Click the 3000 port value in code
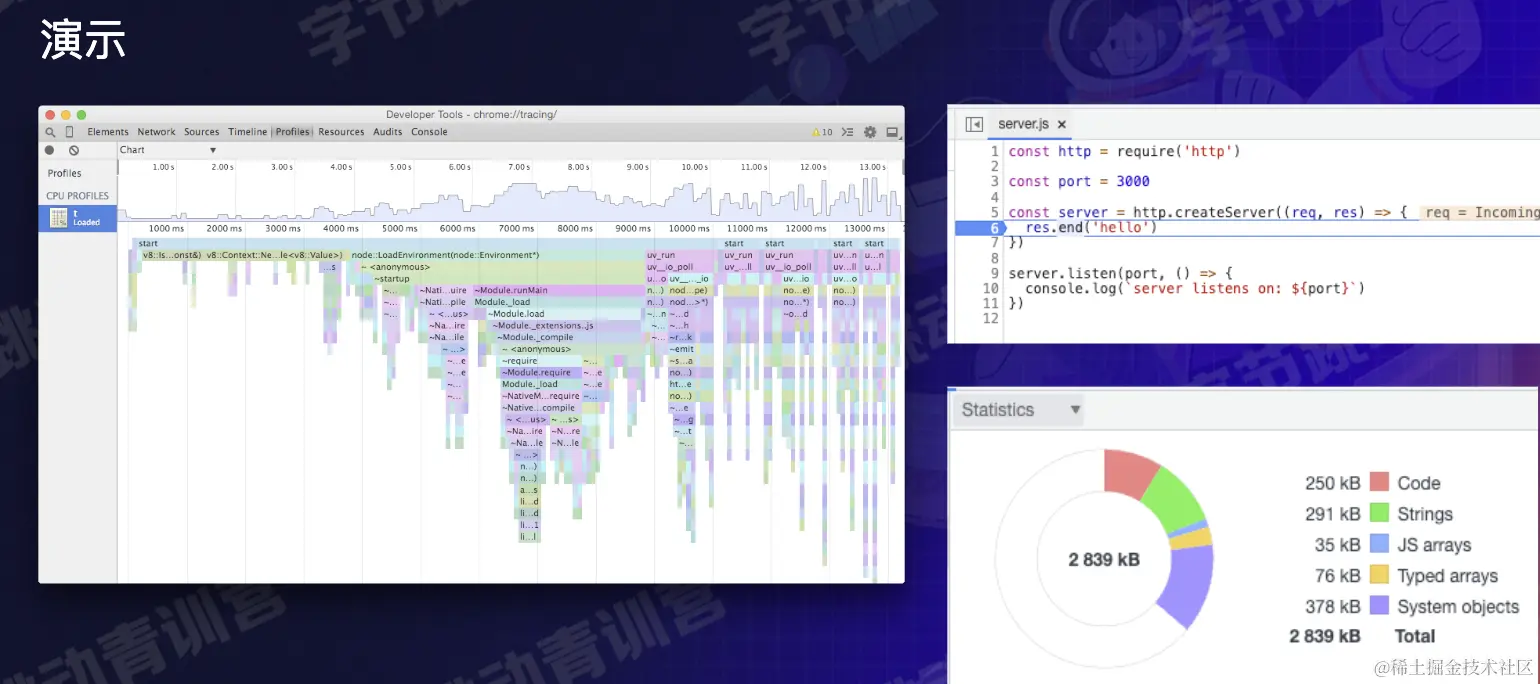The height and width of the screenshot is (684, 1540). (1133, 181)
